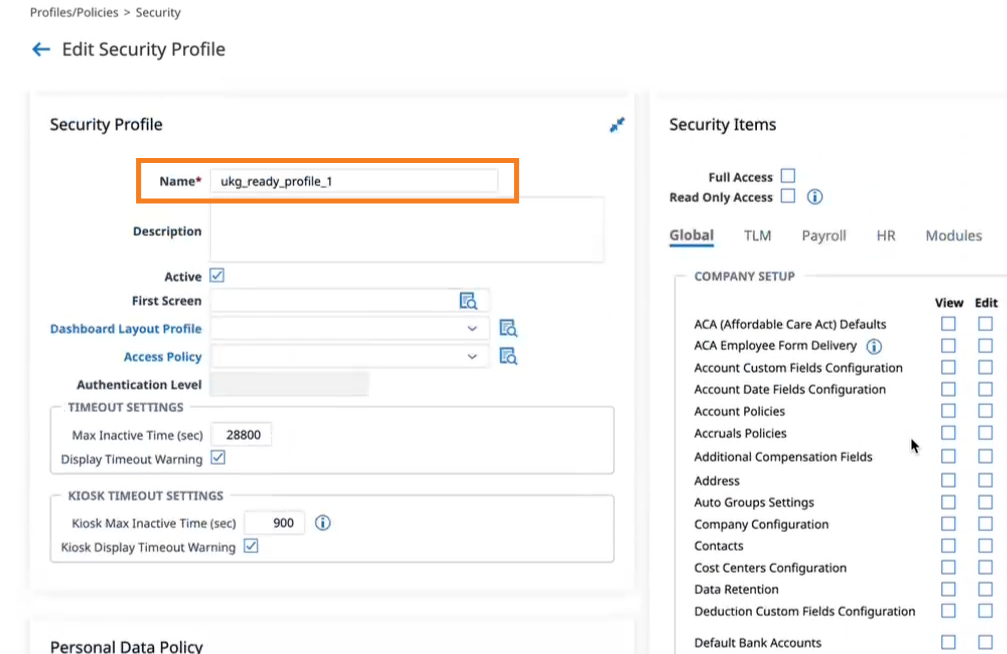1007x654 pixels.
Task: Check View for Account Date Fields Configuration
Action: coord(948,389)
